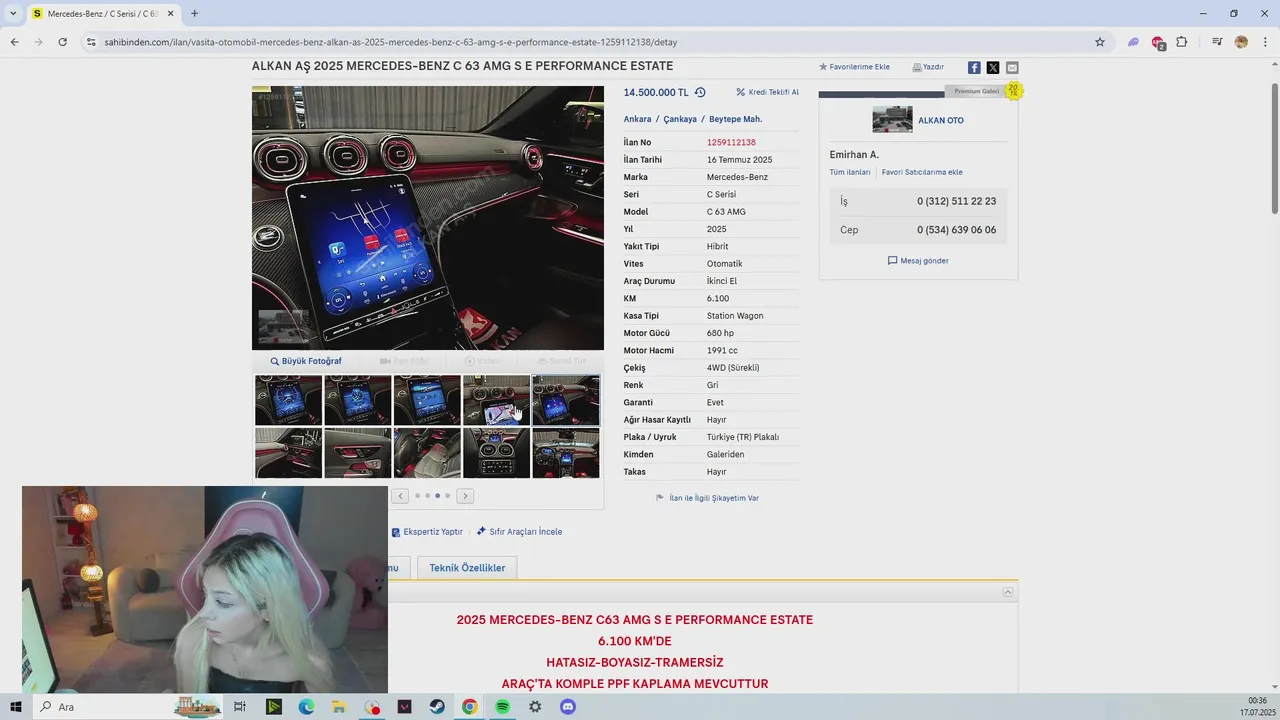The height and width of the screenshot is (720, 1280).
Task: Open Microsoft Edge from taskbar
Action: (306, 707)
